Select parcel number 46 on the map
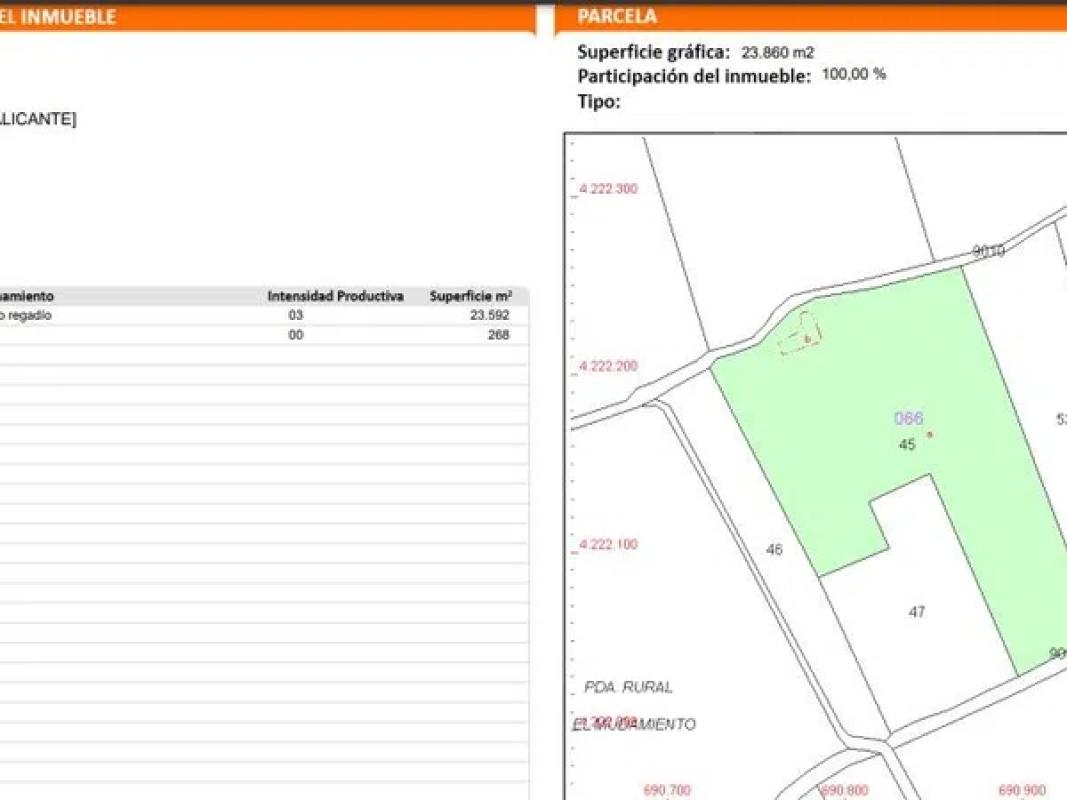Image resolution: width=1067 pixels, height=800 pixels. click(x=774, y=549)
